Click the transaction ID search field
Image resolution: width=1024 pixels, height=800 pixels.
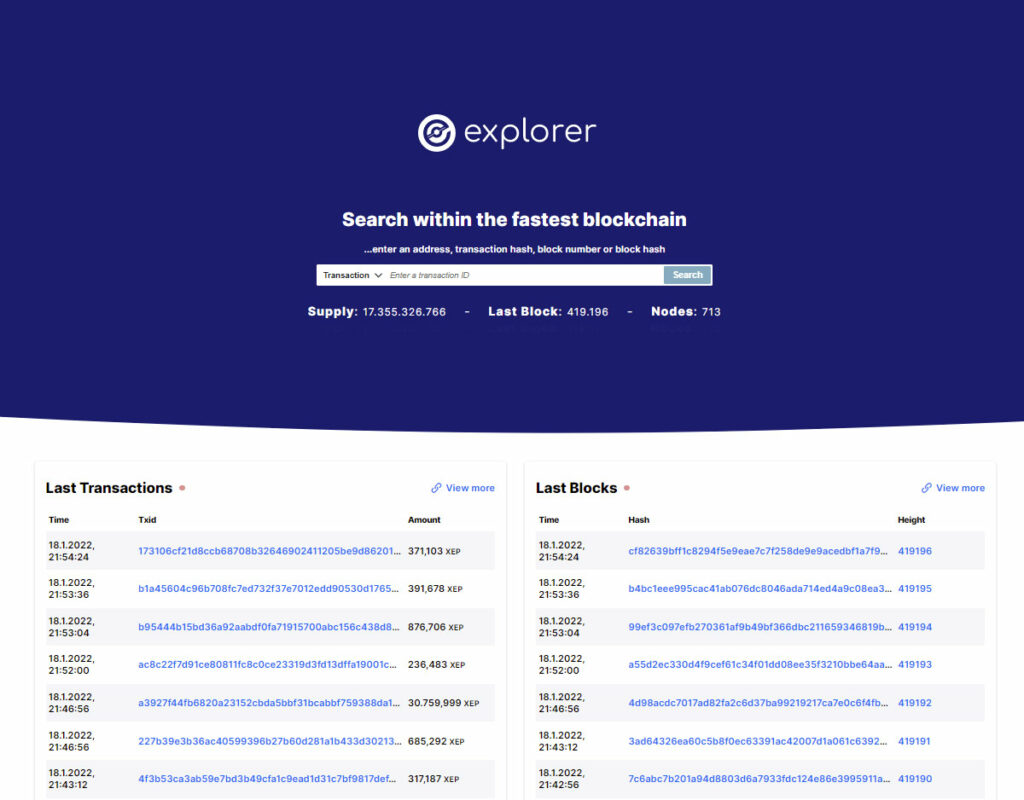click(x=523, y=275)
